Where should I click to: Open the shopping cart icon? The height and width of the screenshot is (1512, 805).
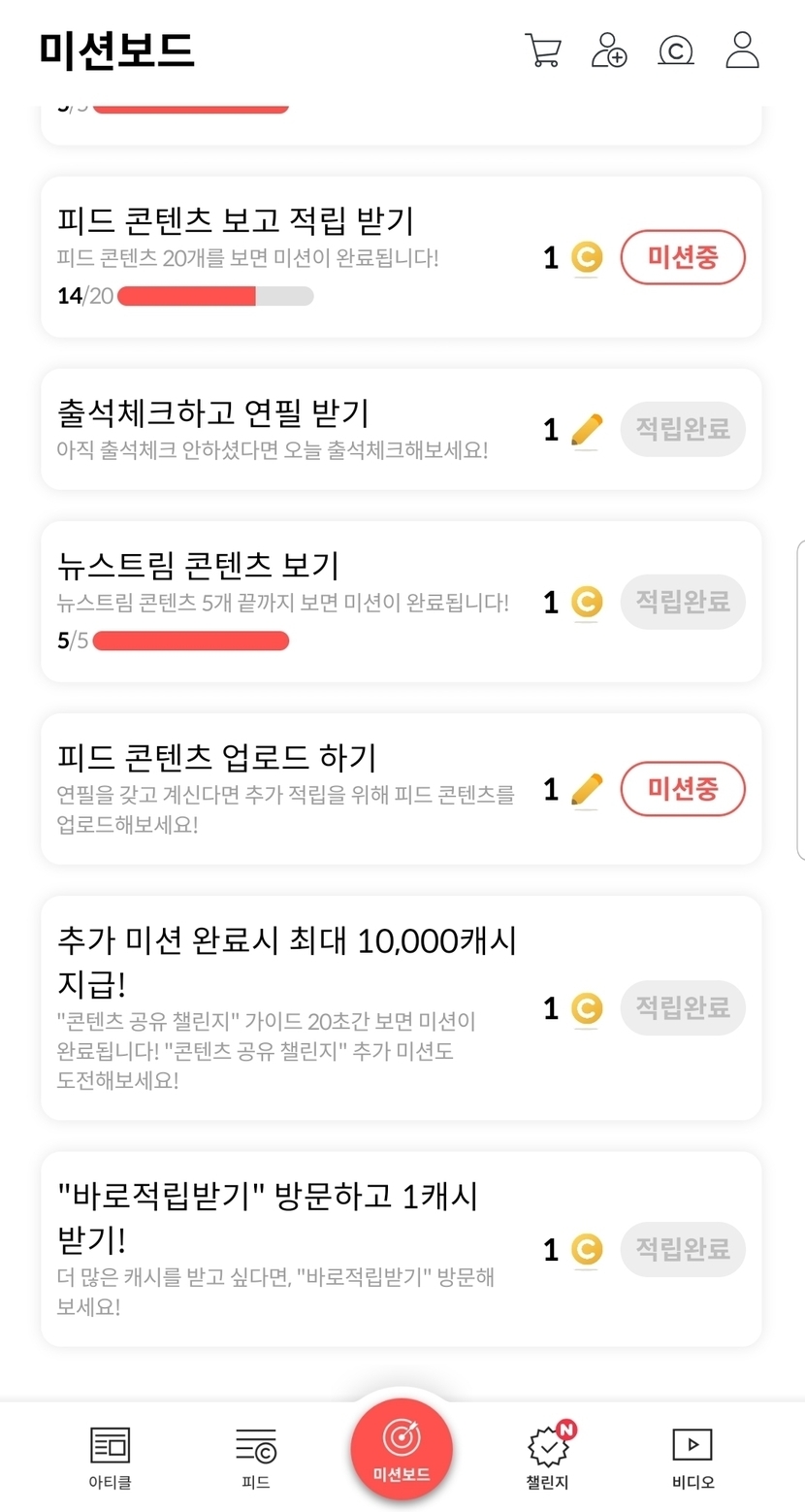click(543, 50)
